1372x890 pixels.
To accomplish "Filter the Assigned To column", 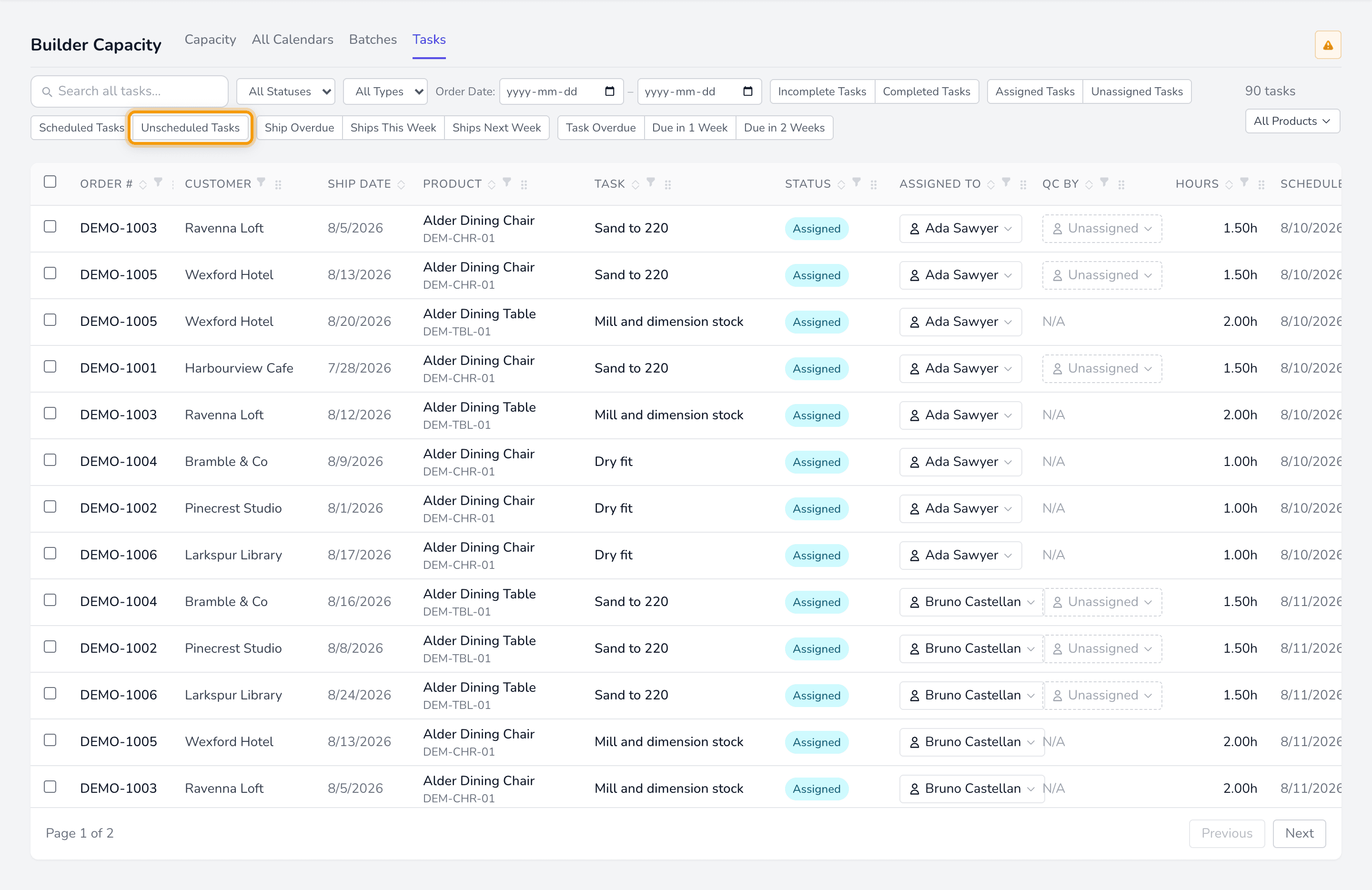I will 1005,182.
